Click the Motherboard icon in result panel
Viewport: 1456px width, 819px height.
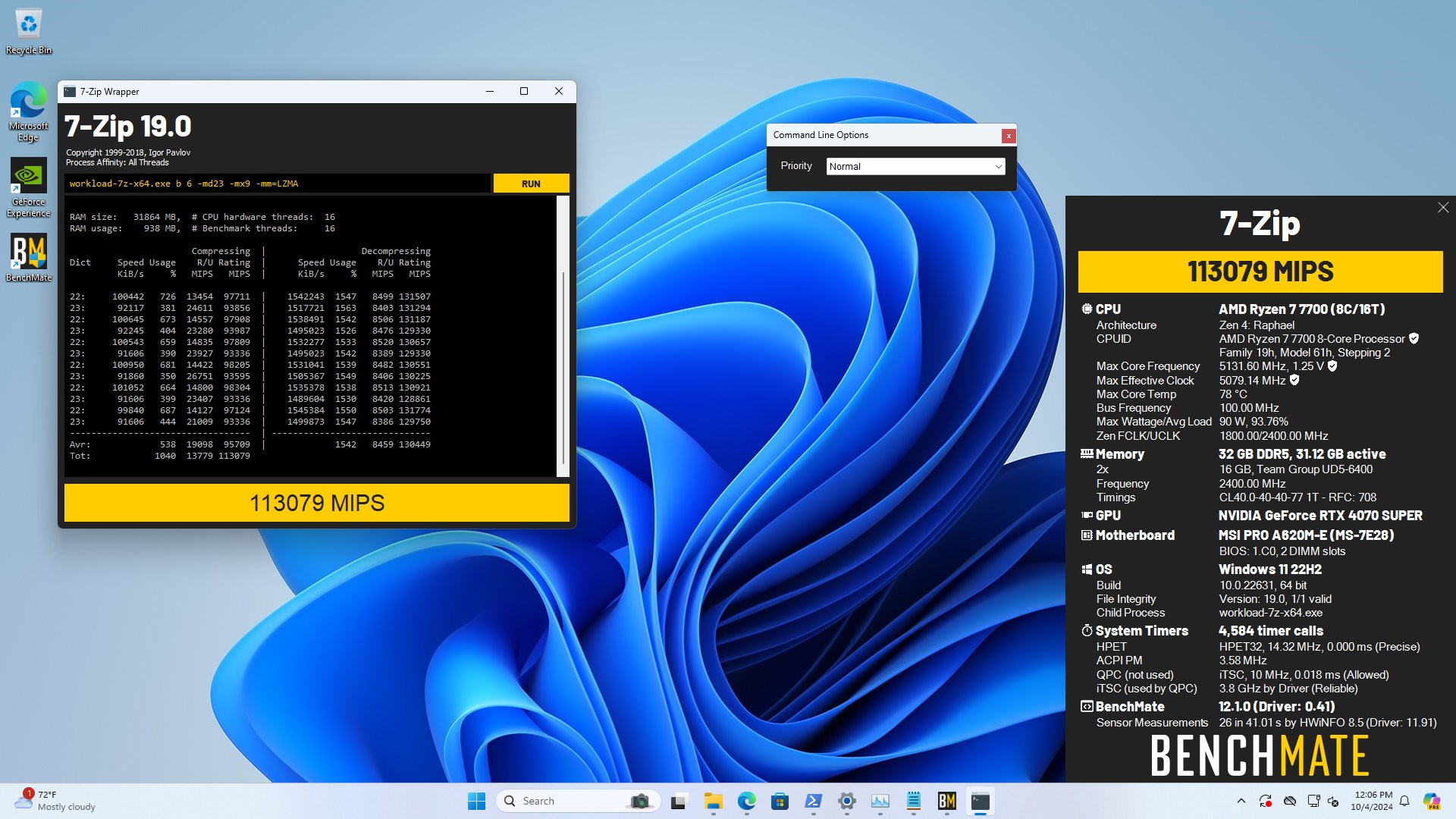[x=1087, y=535]
